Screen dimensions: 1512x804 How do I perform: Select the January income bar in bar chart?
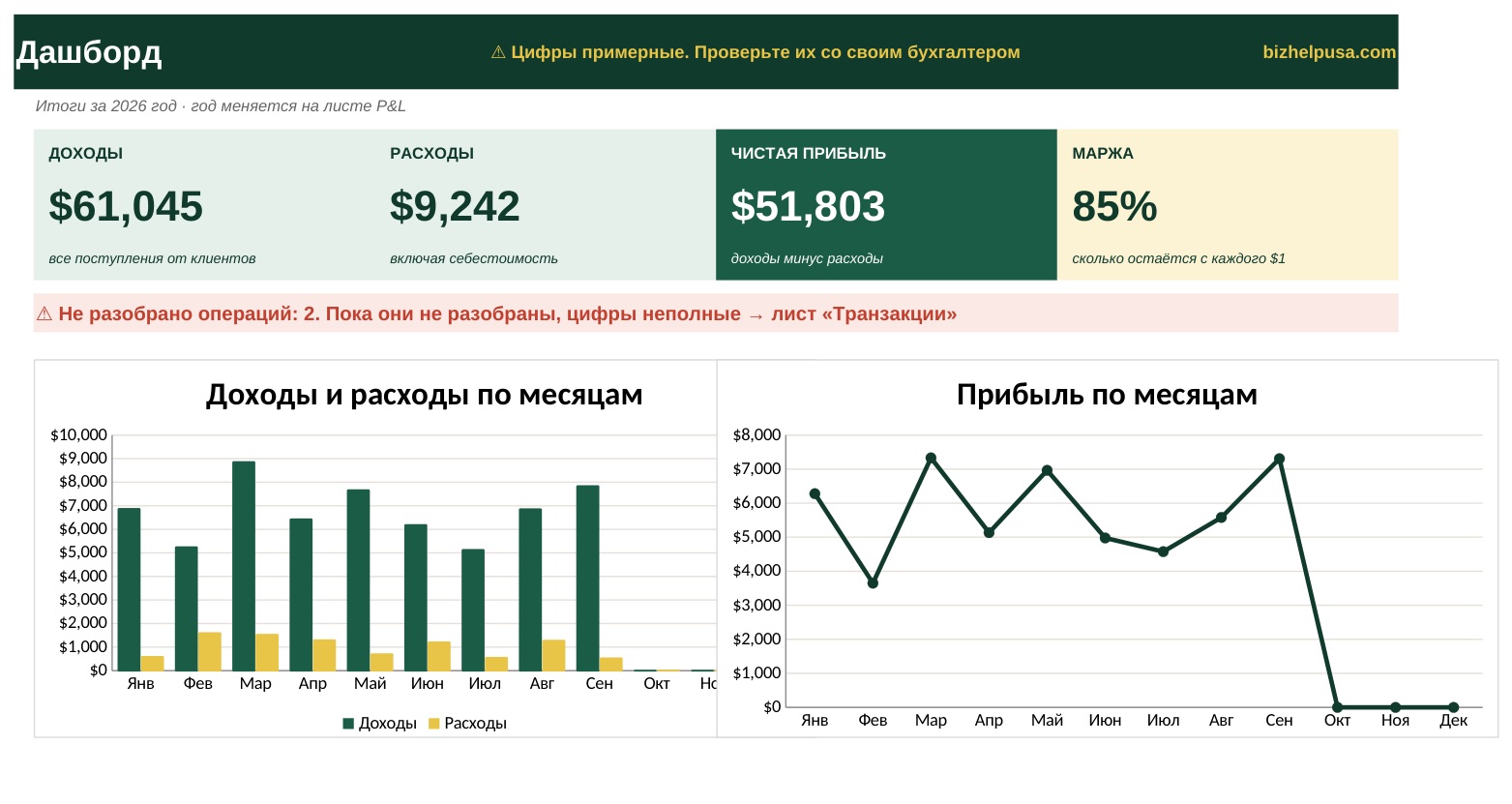tap(129, 589)
